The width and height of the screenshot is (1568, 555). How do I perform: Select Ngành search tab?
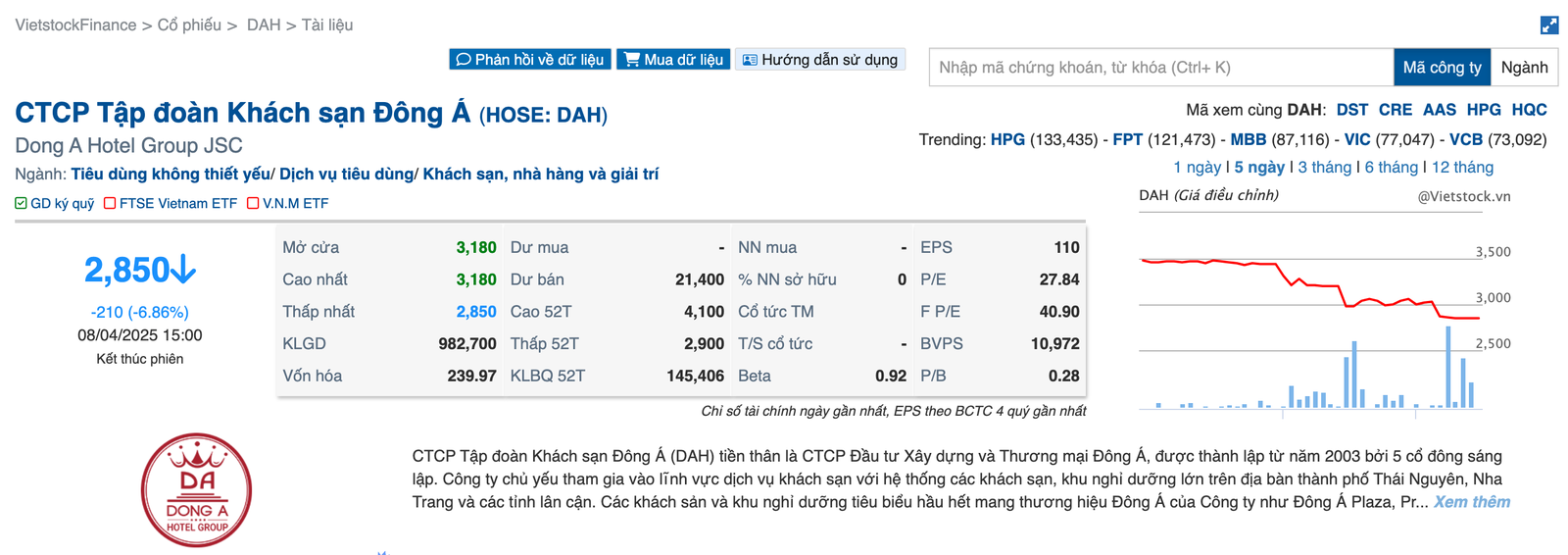1524,68
